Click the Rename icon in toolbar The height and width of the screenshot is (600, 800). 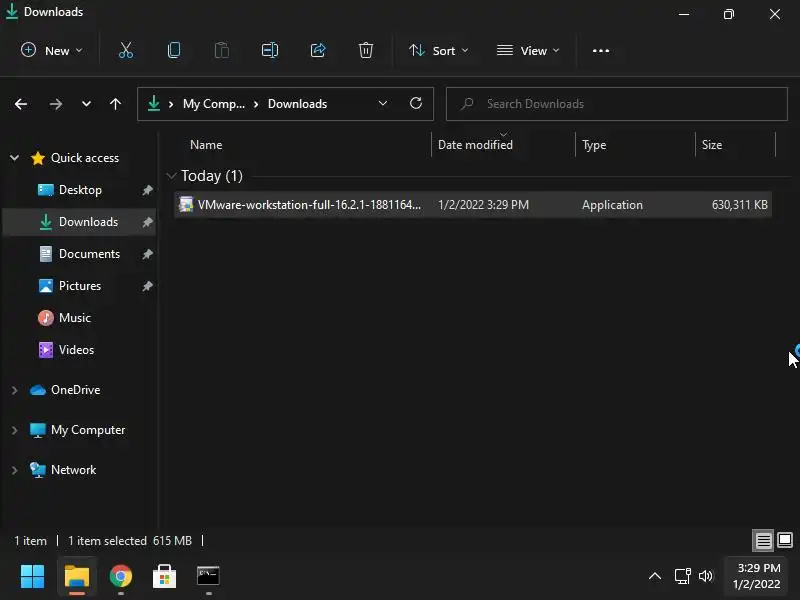[270, 51]
